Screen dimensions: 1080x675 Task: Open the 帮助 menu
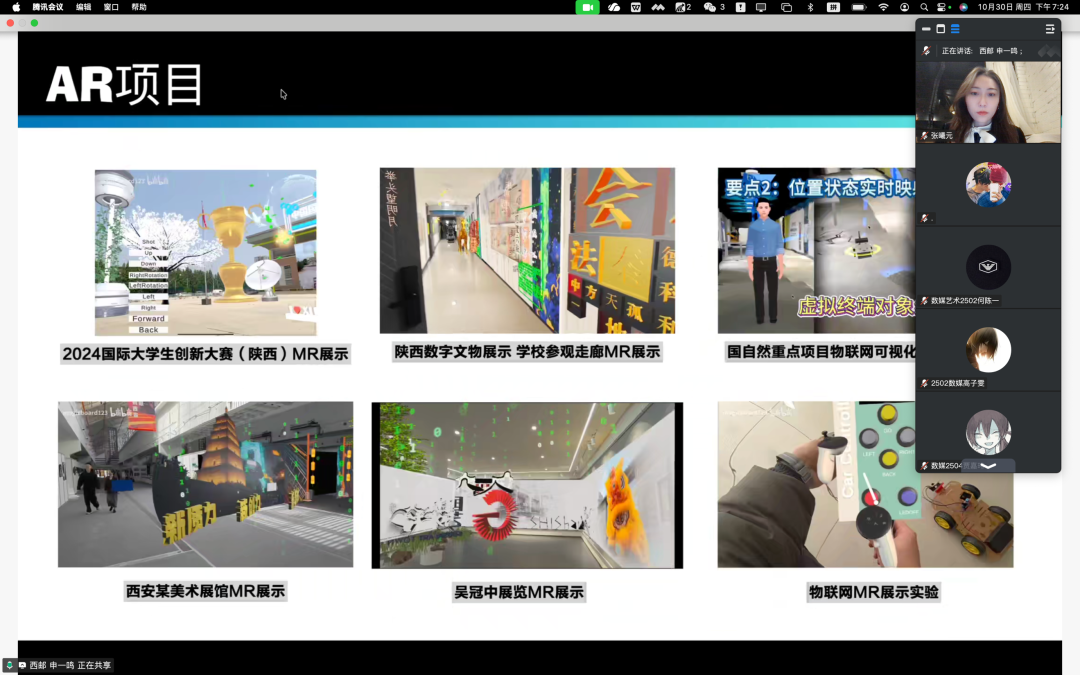click(139, 7)
